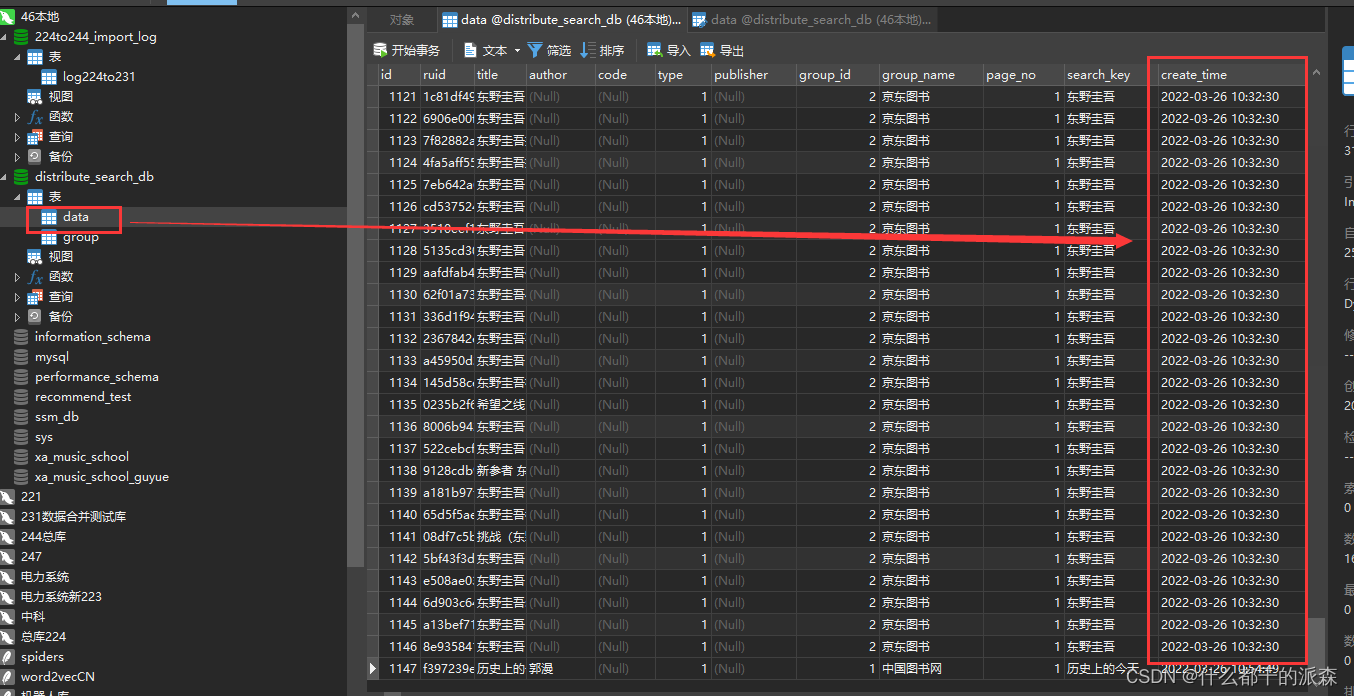Viewport: 1354px width, 696px height.
Task: Select the mysql database icon
Action: [x=21, y=356]
